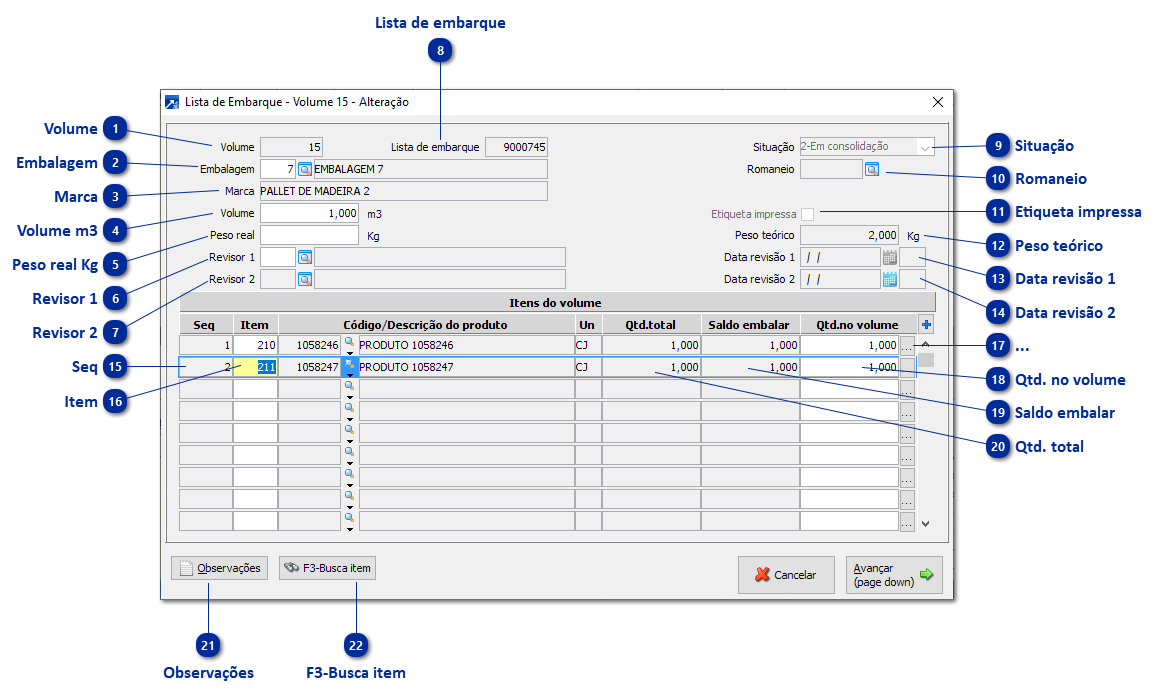The image size is (1158, 699).
Task: Open the Observações button
Action: pyautogui.click(x=219, y=568)
